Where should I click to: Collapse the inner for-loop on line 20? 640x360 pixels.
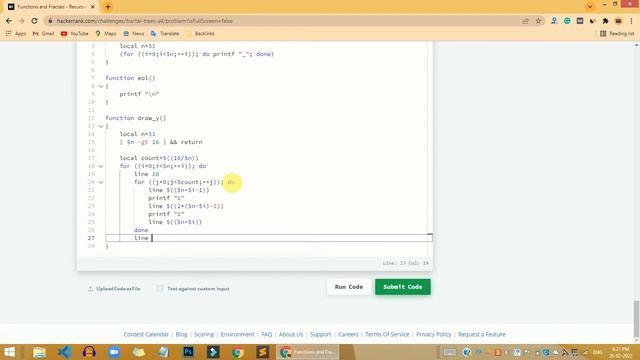[101, 182]
